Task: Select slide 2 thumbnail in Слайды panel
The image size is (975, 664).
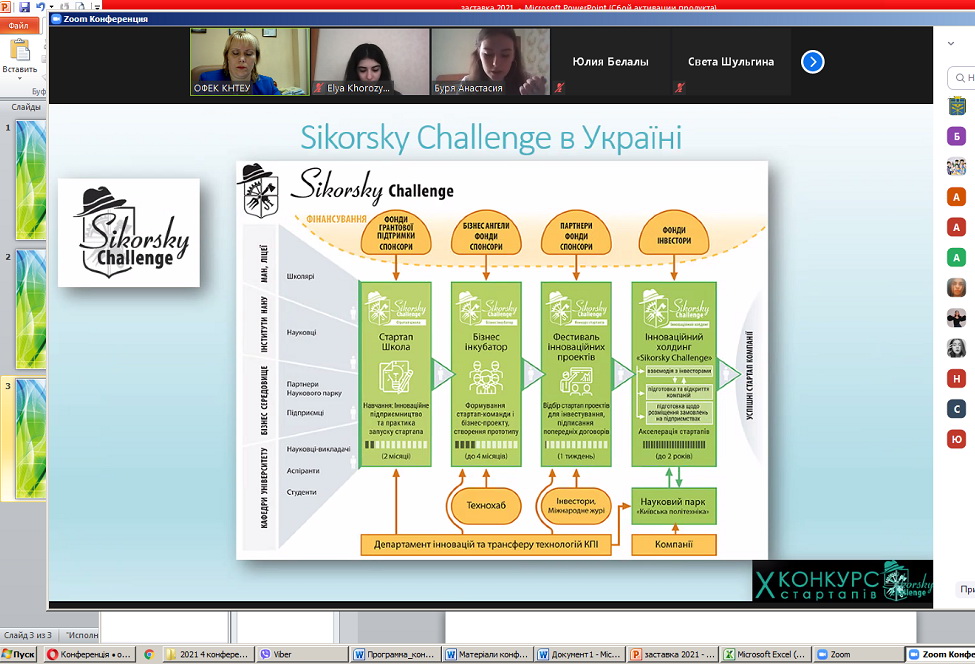Action: 30,308
